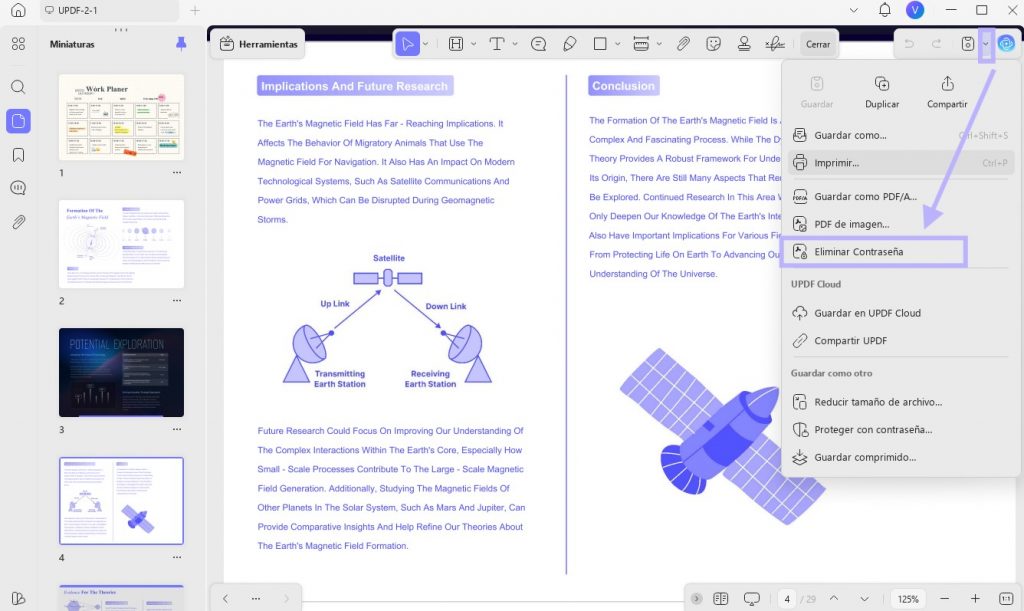Image resolution: width=1024 pixels, height=611 pixels.
Task: Open the signature tool
Action: [775, 44]
